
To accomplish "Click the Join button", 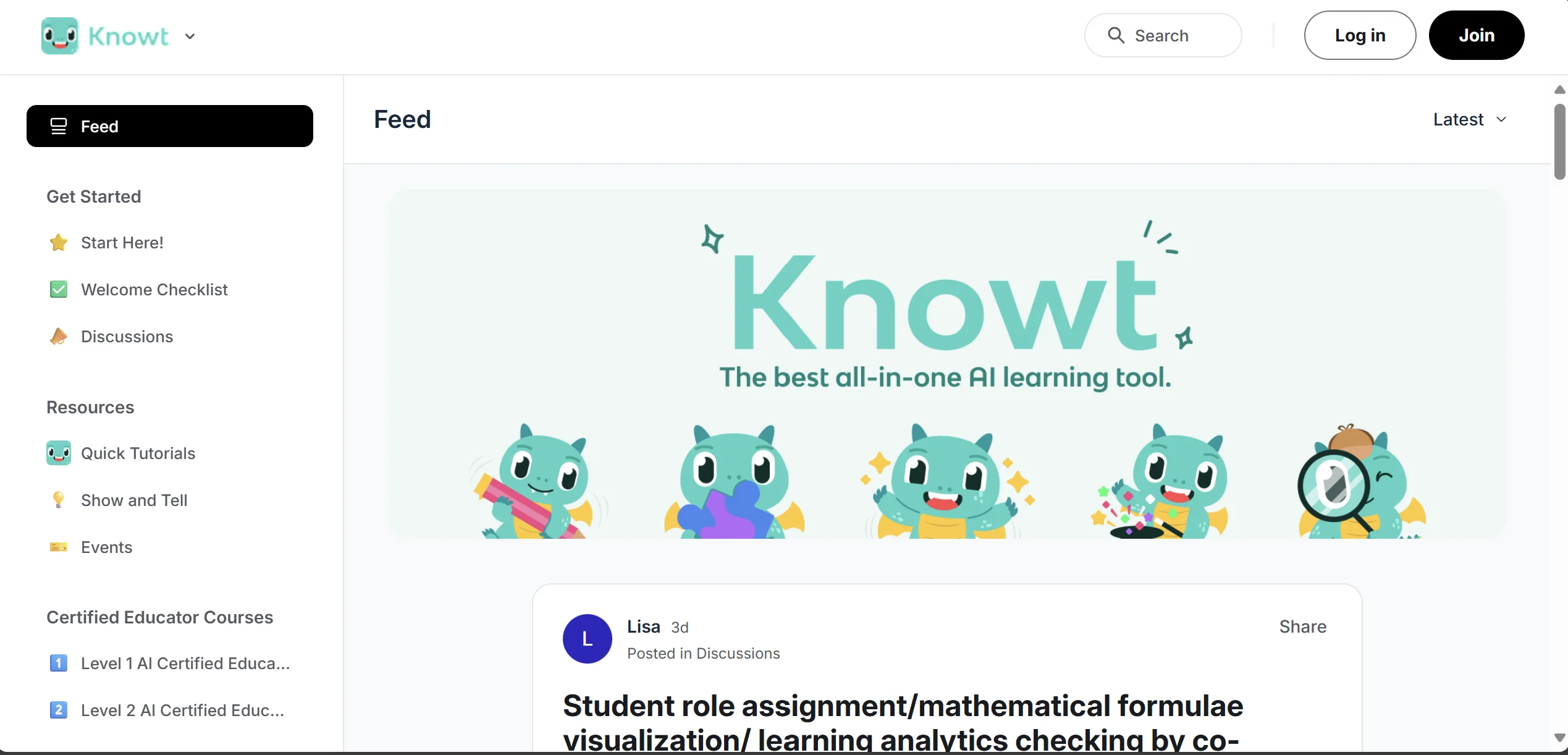I will point(1477,35).
